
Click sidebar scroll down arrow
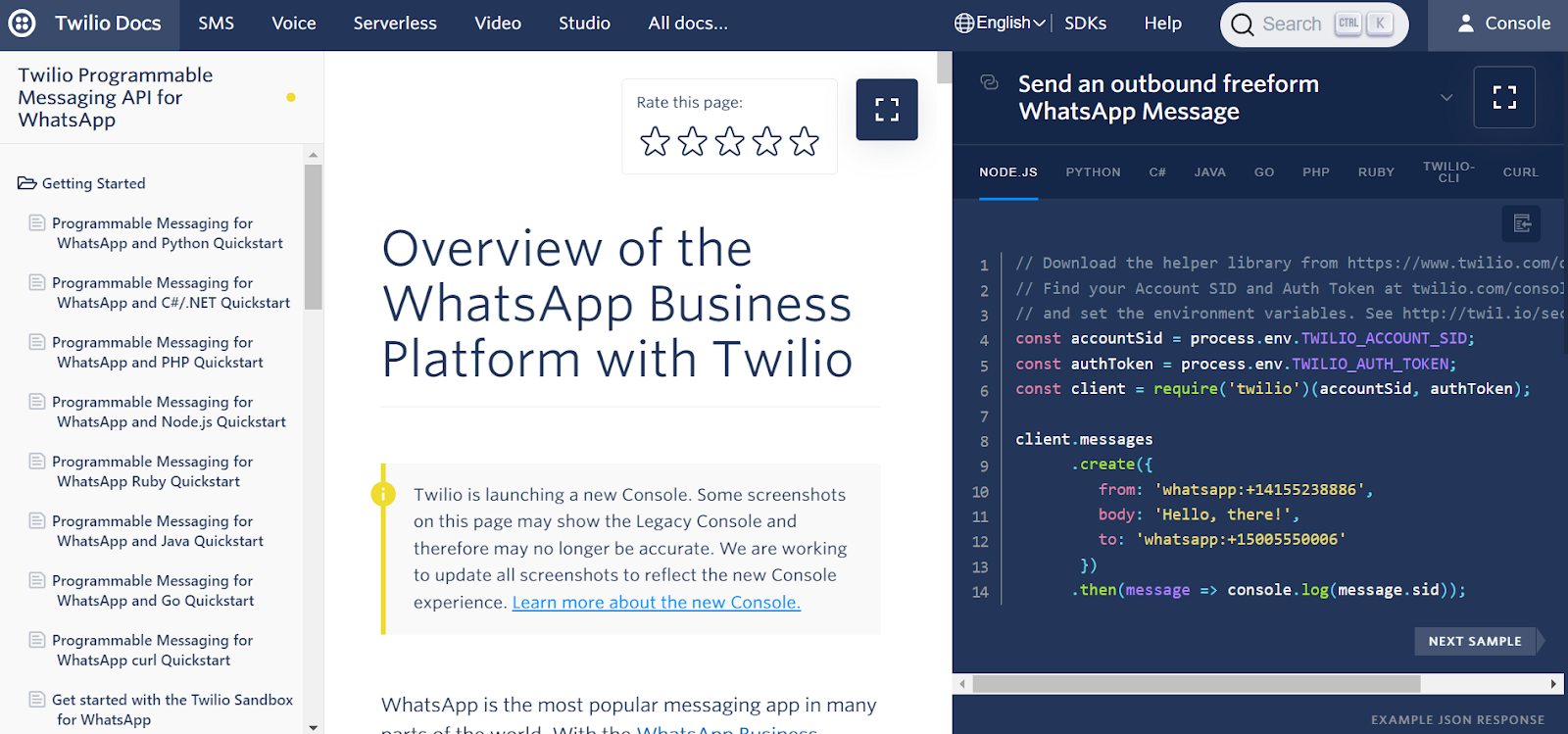314,727
